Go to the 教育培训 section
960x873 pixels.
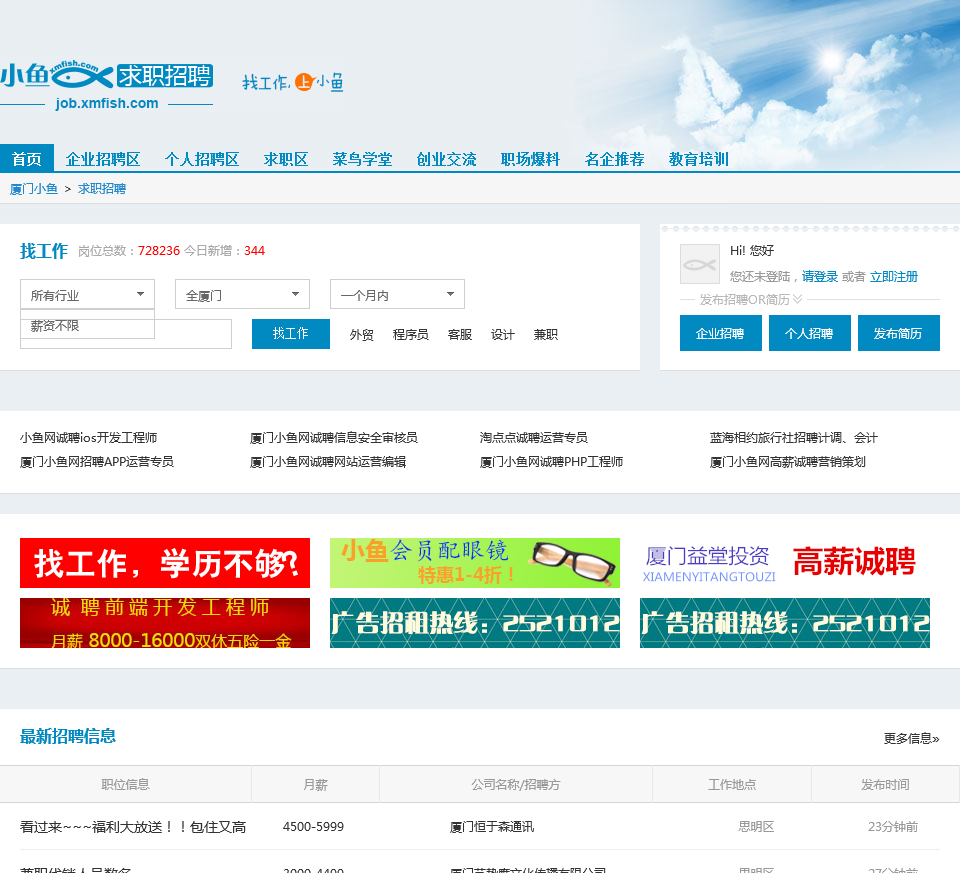pos(698,158)
